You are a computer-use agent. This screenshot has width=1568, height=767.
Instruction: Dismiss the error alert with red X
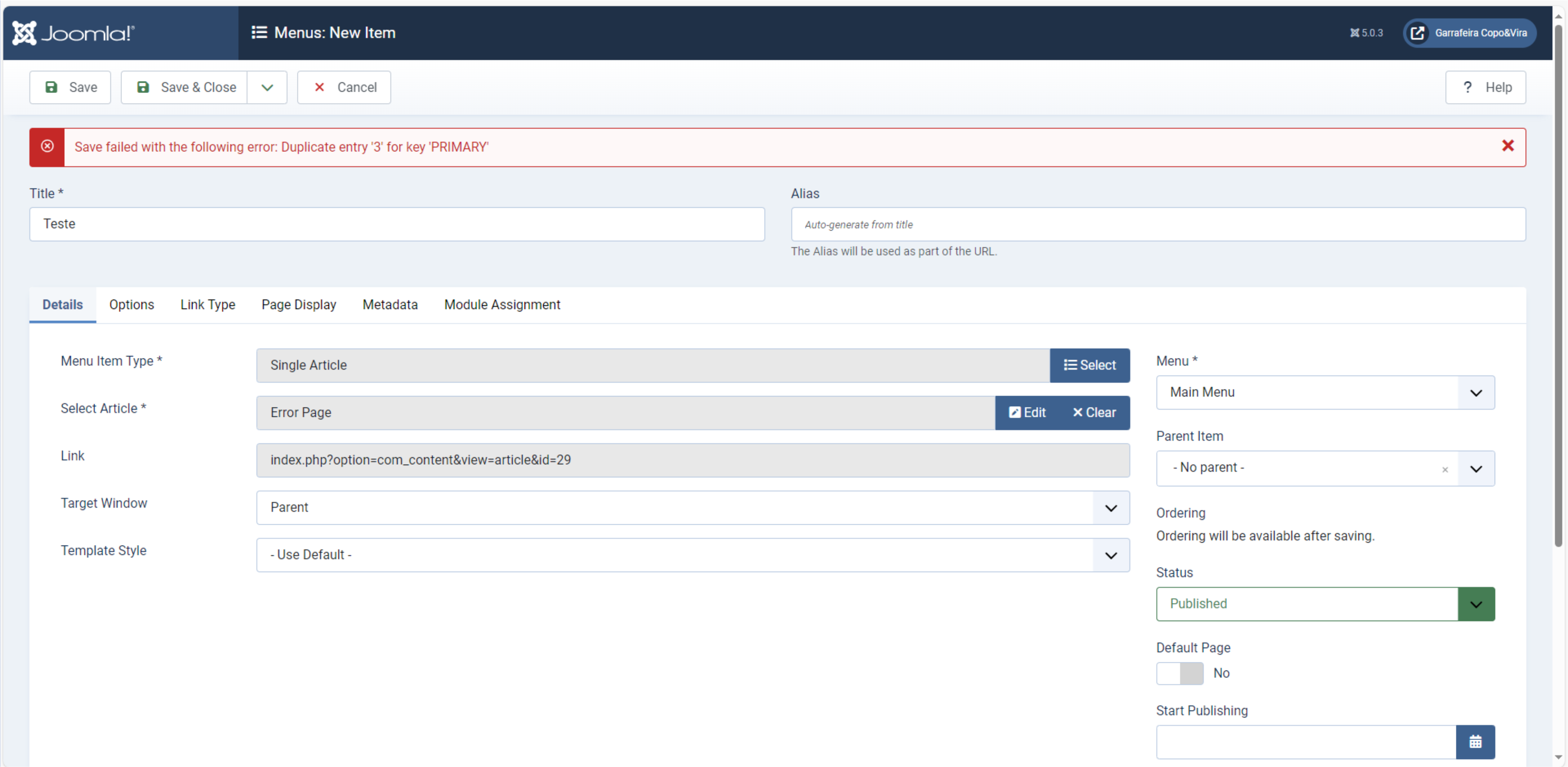(x=1507, y=146)
